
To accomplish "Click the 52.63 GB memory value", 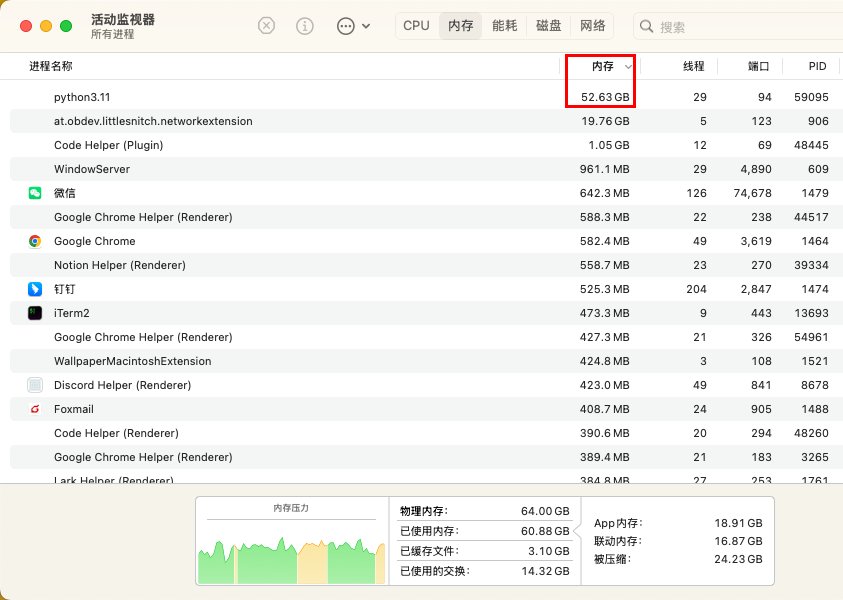I will point(605,97).
